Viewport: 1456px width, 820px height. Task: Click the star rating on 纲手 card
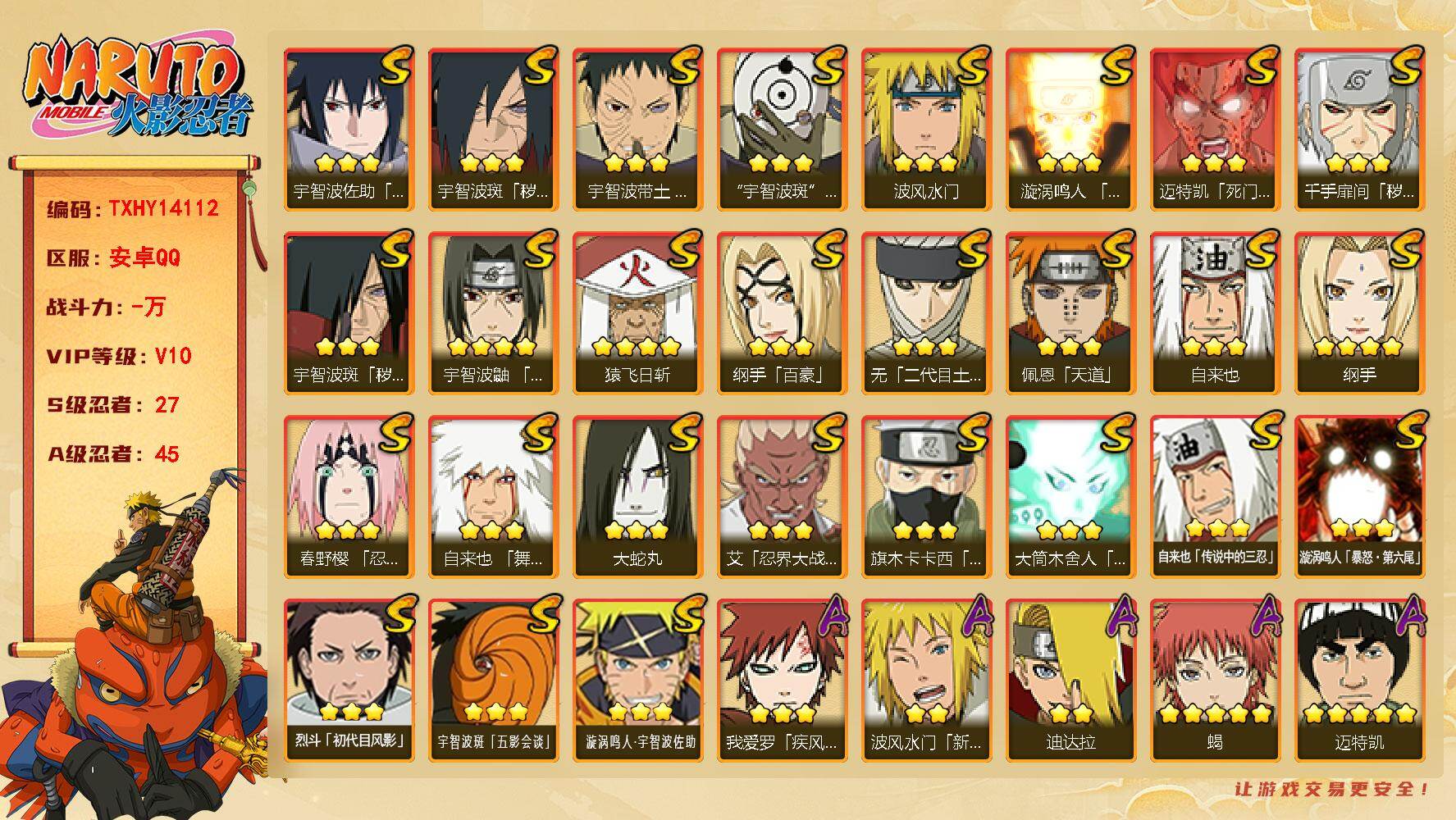1359,347
